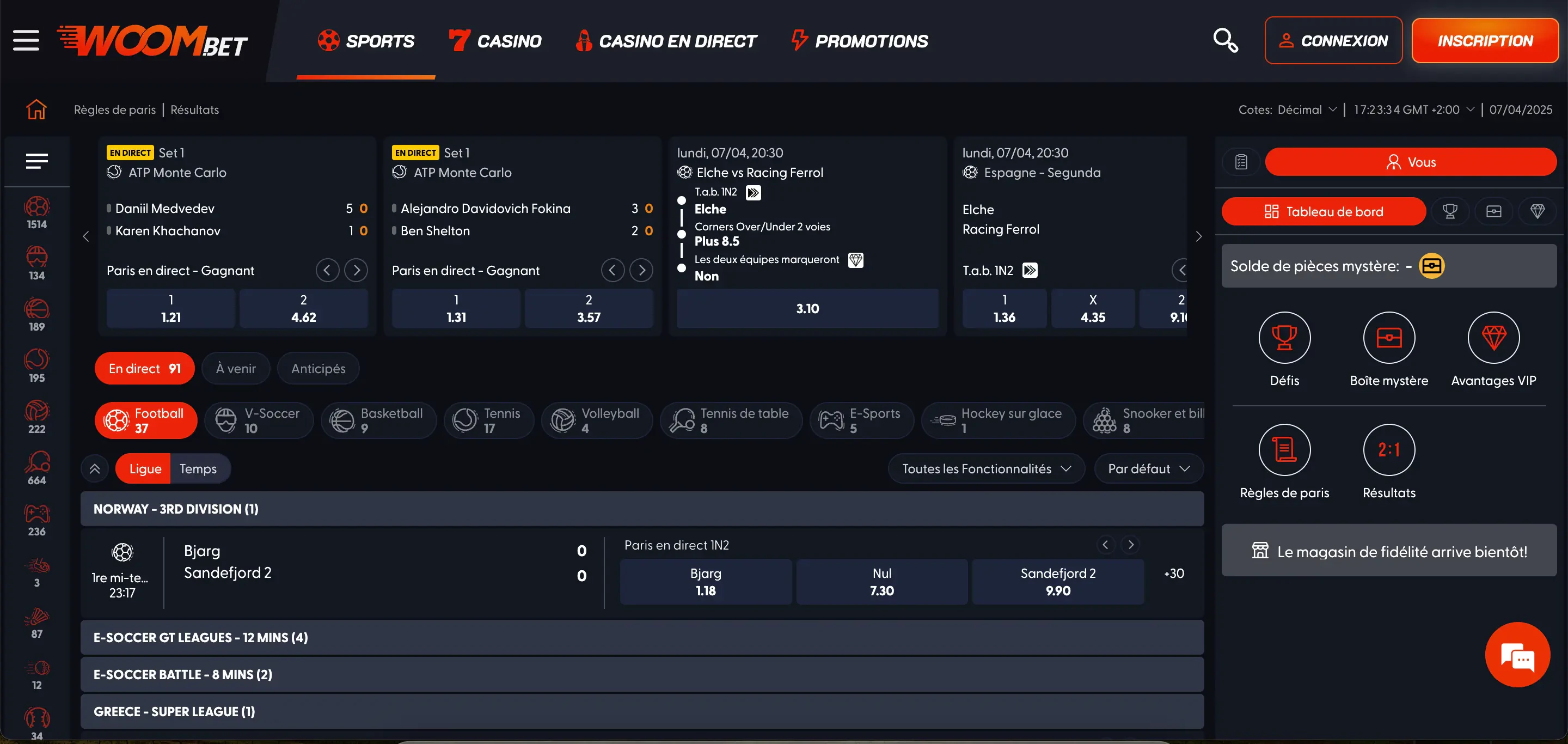Select the À venir tab
The height and width of the screenshot is (744, 1568).
click(x=236, y=368)
